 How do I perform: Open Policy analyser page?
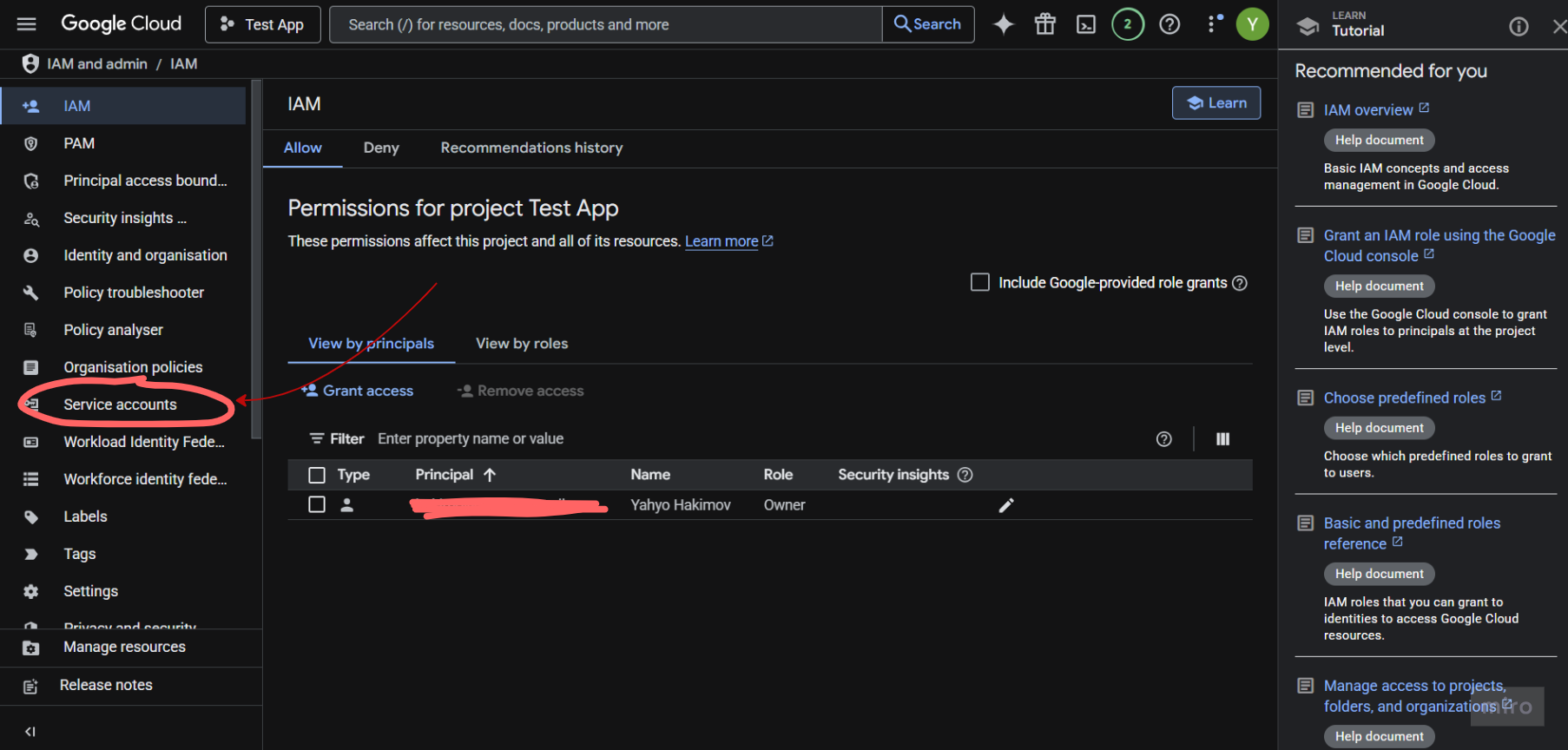(x=122, y=330)
